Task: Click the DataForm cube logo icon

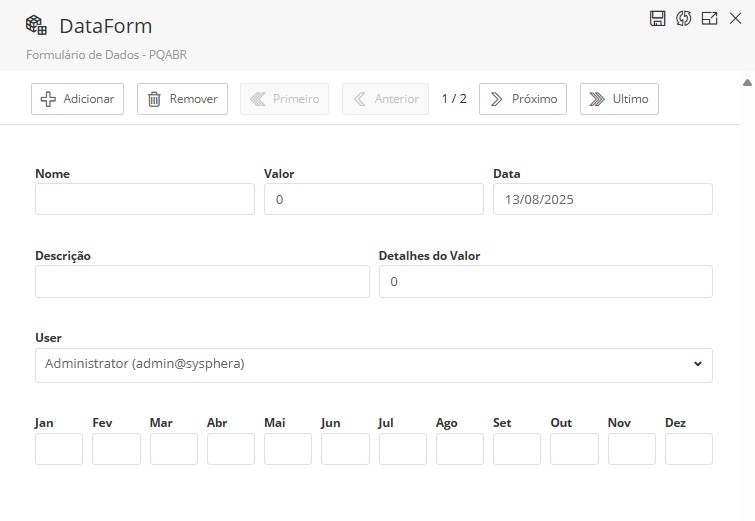Action: pyautogui.click(x=36, y=25)
